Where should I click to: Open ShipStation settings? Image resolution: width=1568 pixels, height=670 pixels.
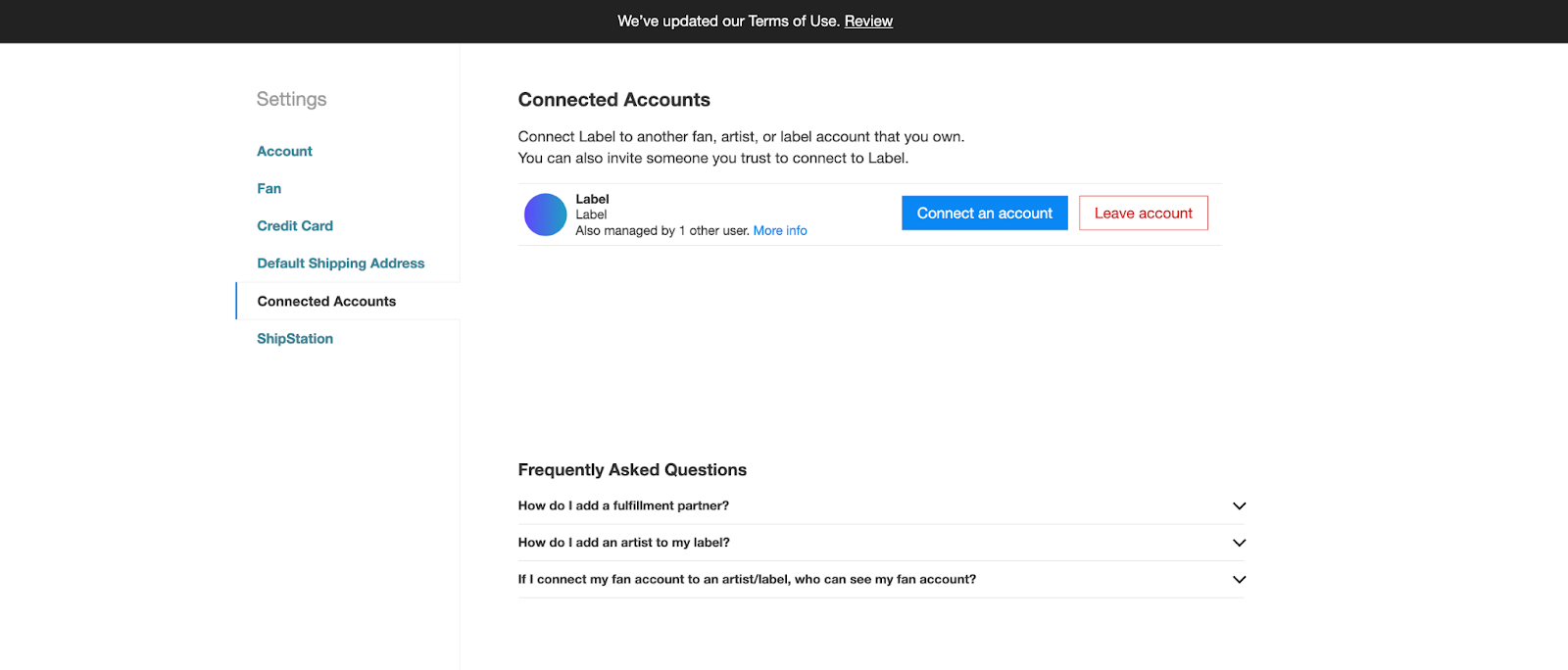[295, 339]
